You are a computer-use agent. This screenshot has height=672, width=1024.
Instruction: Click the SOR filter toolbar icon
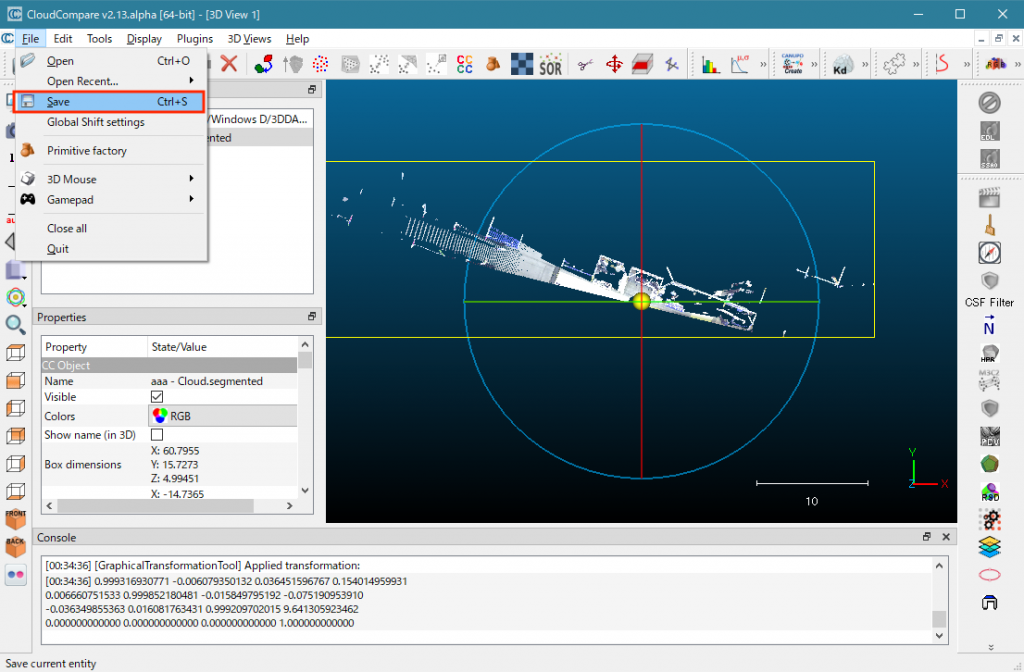550,65
